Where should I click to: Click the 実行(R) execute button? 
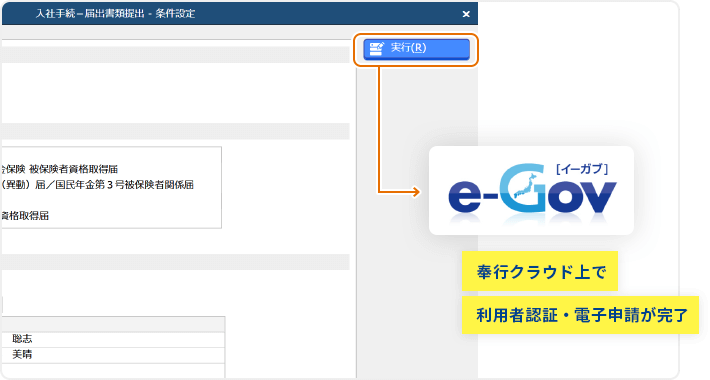pos(416,49)
